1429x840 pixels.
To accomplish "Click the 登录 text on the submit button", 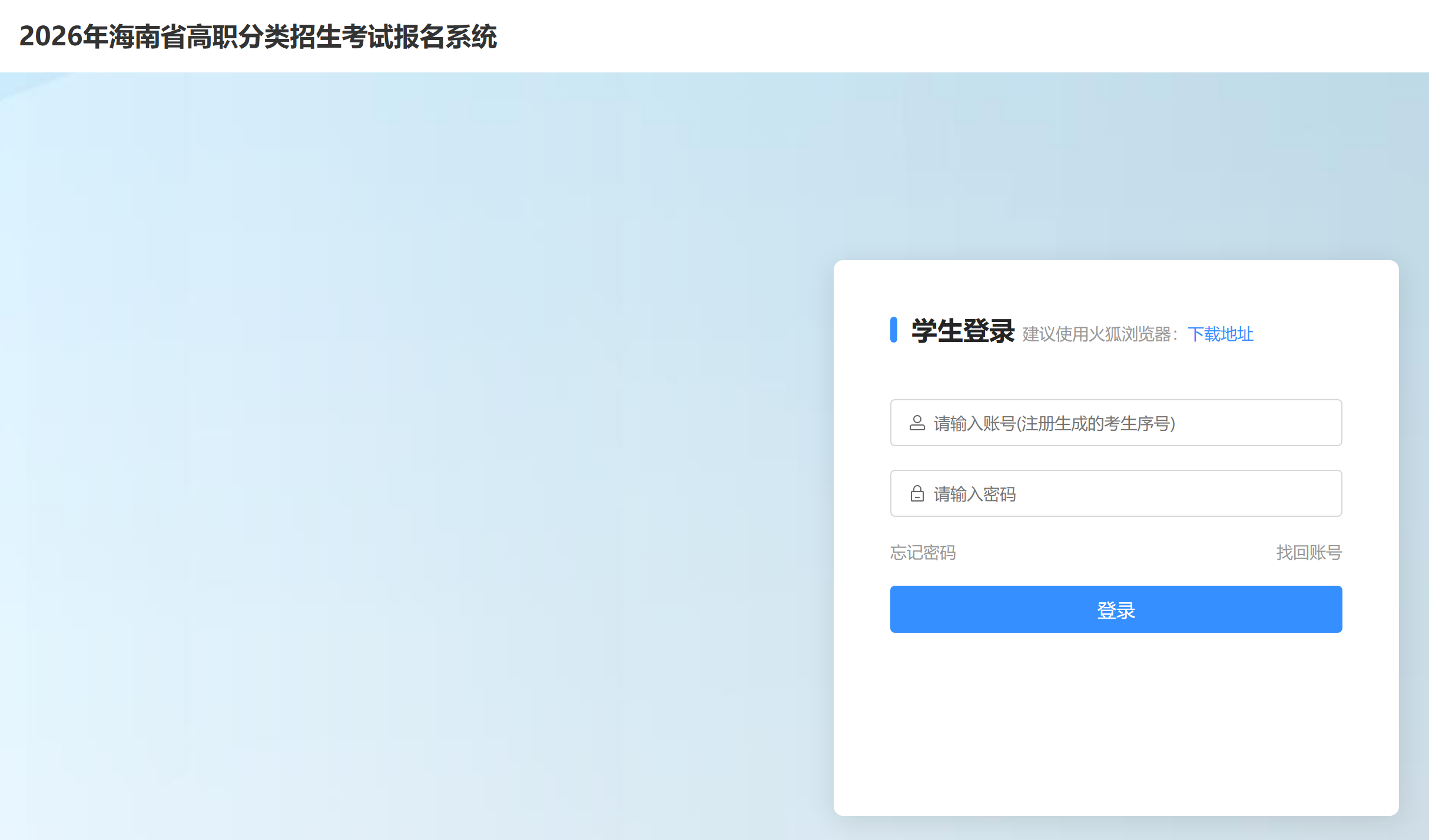I will pyautogui.click(x=1116, y=610).
